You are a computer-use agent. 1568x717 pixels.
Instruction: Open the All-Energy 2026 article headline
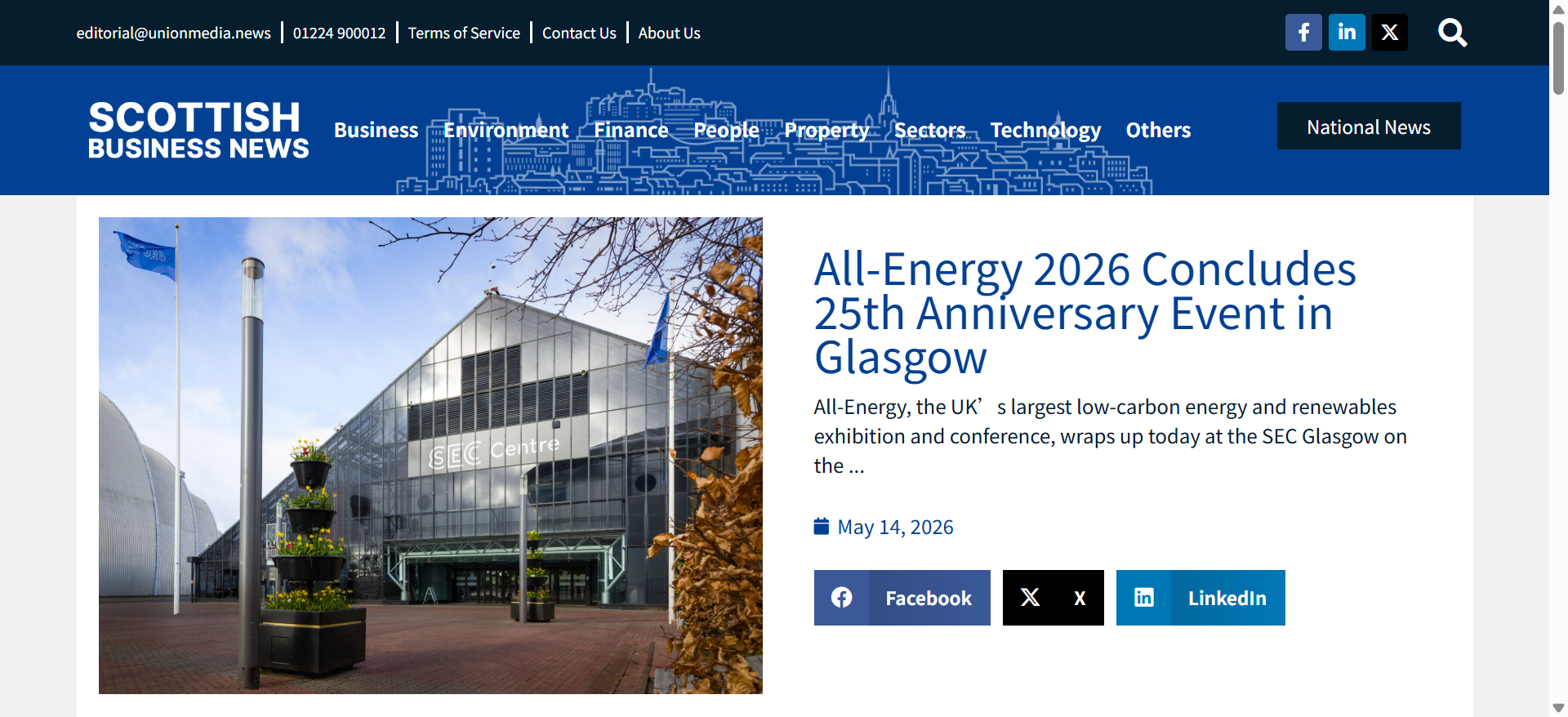[1085, 314]
